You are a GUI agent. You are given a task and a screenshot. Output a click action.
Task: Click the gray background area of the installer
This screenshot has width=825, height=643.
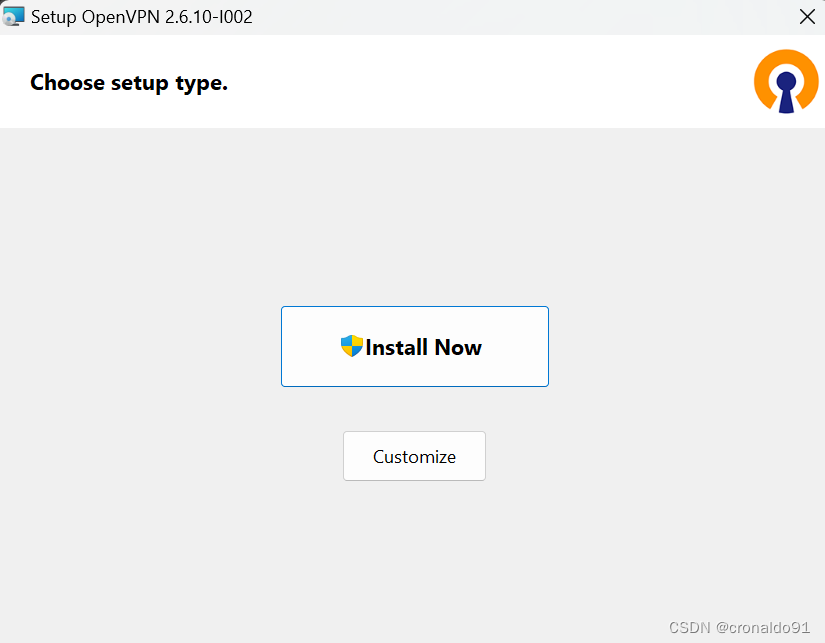(150, 550)
